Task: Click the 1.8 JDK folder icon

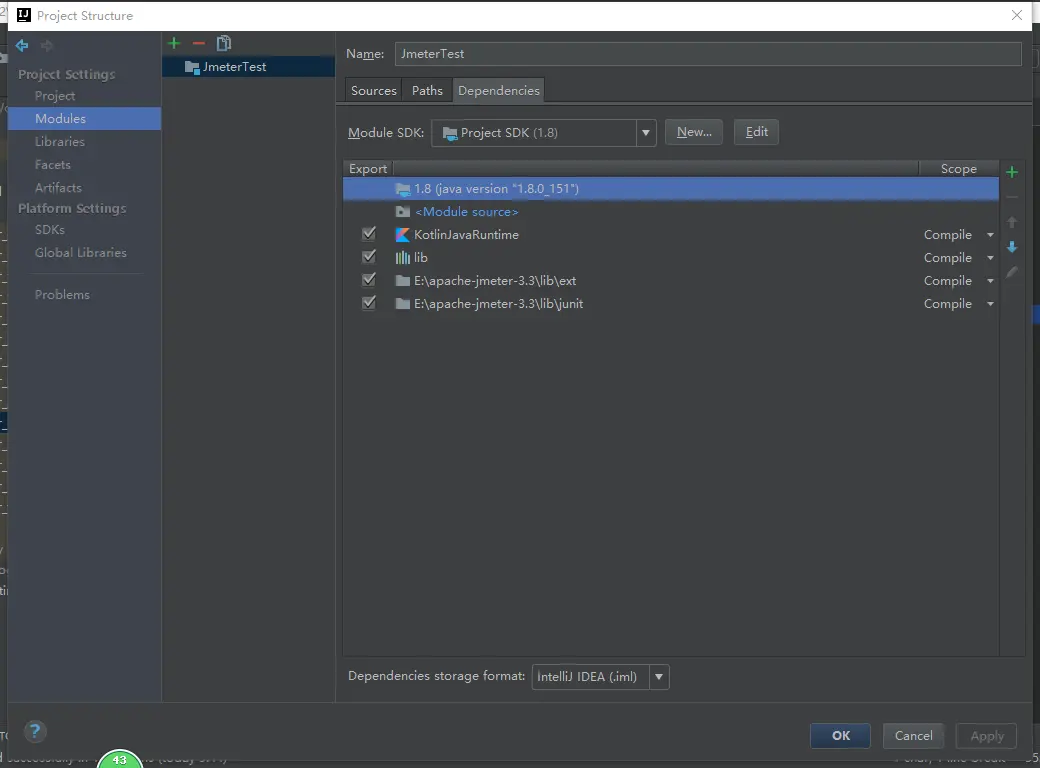Action: tap(403, 189)
